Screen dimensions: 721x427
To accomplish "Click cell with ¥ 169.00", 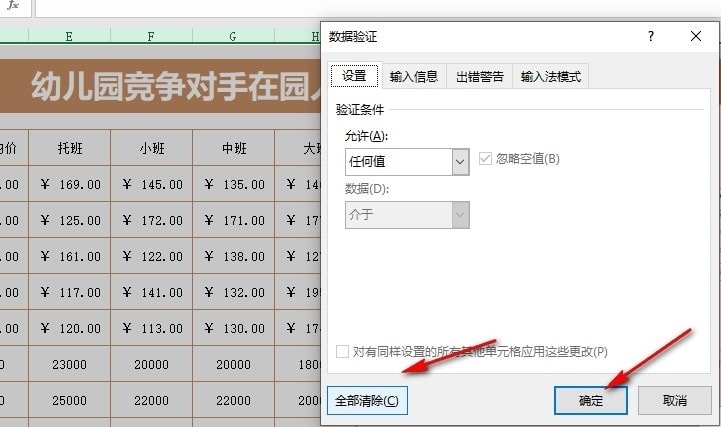I will pyautogui.click(x=69, y=184).
